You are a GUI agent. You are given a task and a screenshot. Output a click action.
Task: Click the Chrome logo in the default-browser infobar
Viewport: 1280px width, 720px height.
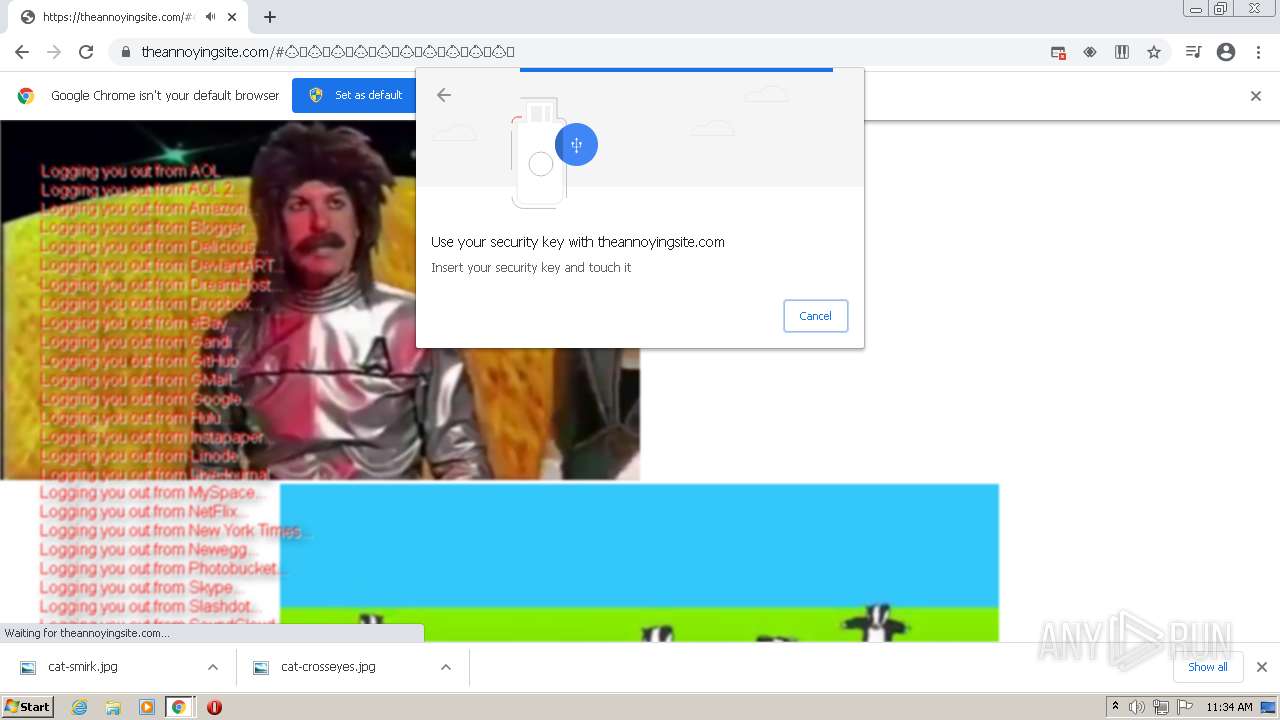[x=26, y=96]
